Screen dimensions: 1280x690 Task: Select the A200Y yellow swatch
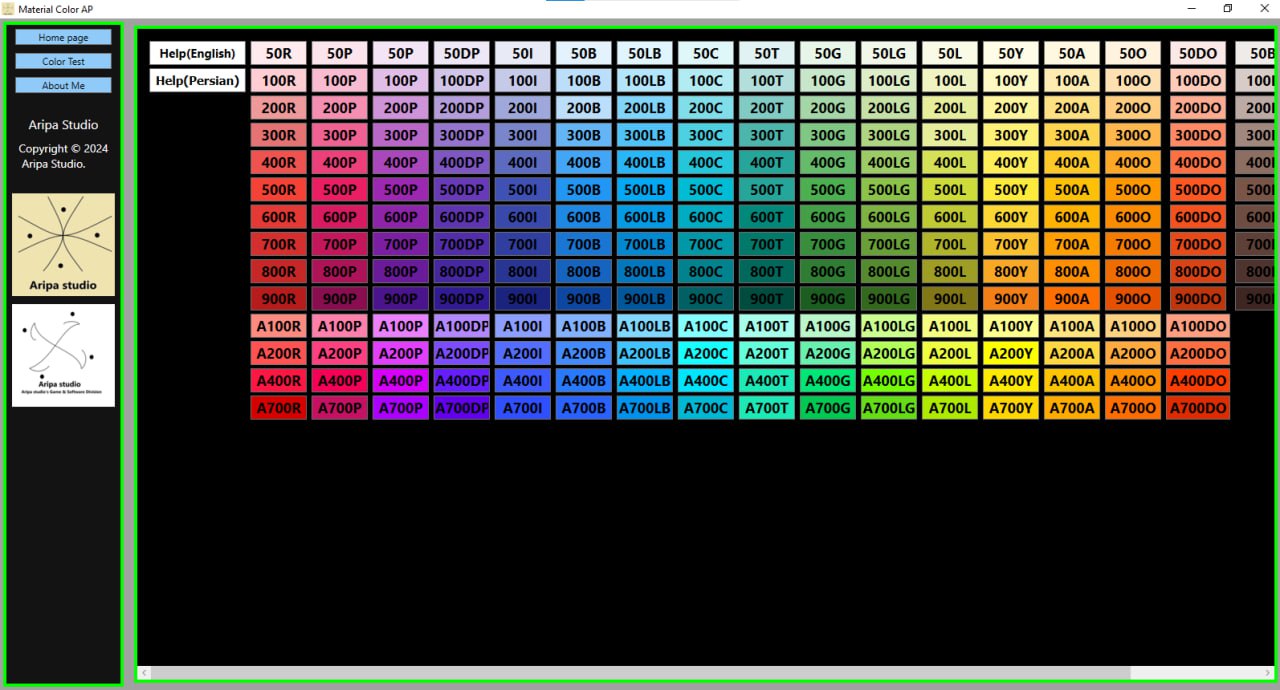click(1011, 352)
